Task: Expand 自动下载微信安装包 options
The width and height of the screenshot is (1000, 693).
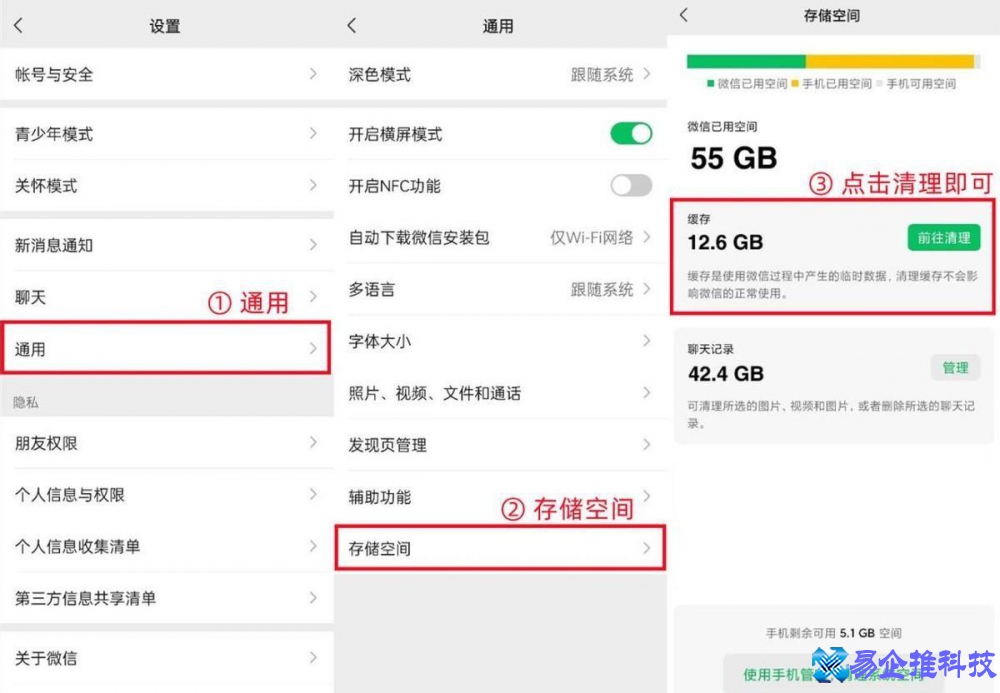Action: click(500, 237)
